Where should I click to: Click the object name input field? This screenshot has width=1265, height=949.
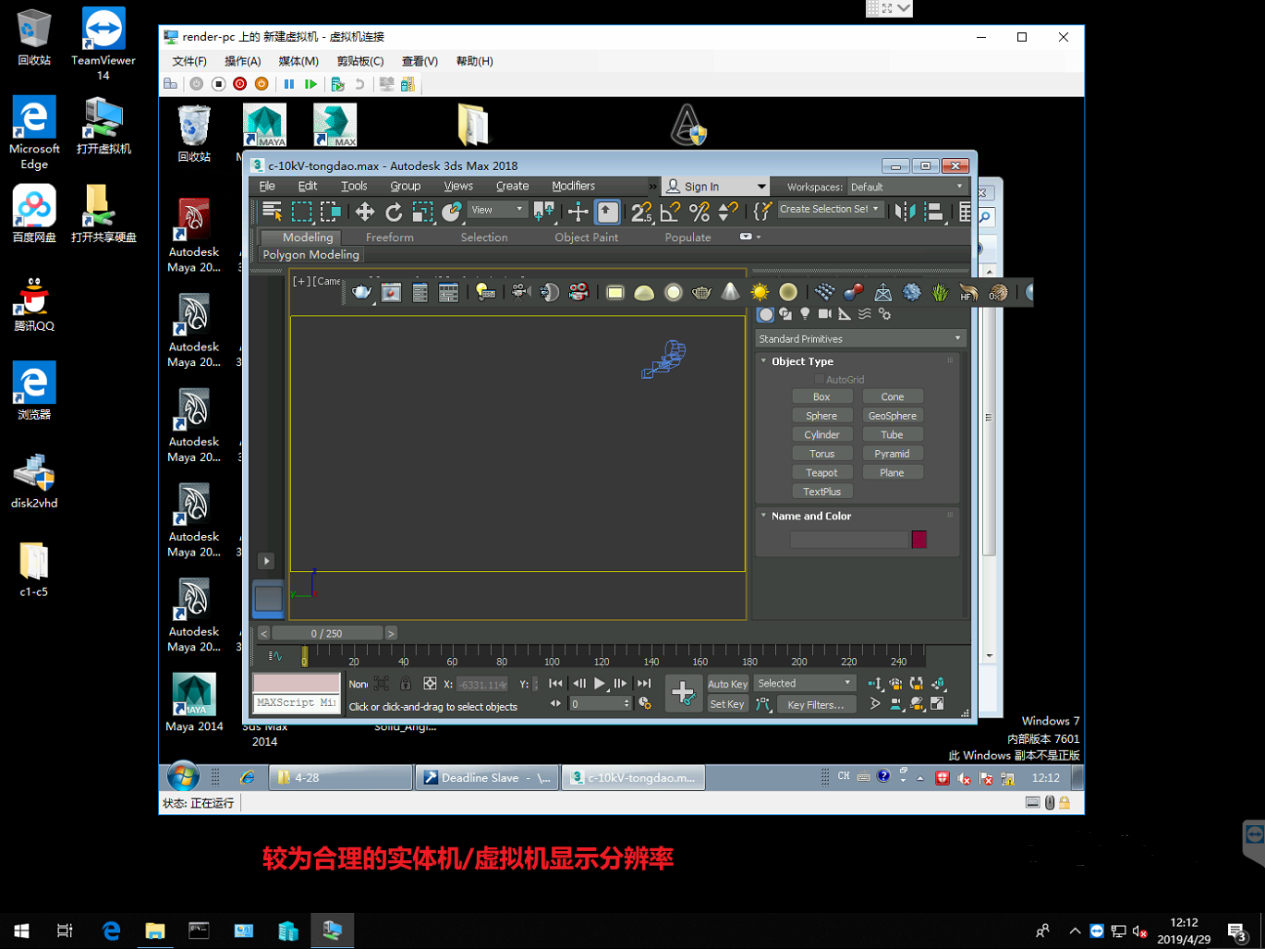pos(849,540)
